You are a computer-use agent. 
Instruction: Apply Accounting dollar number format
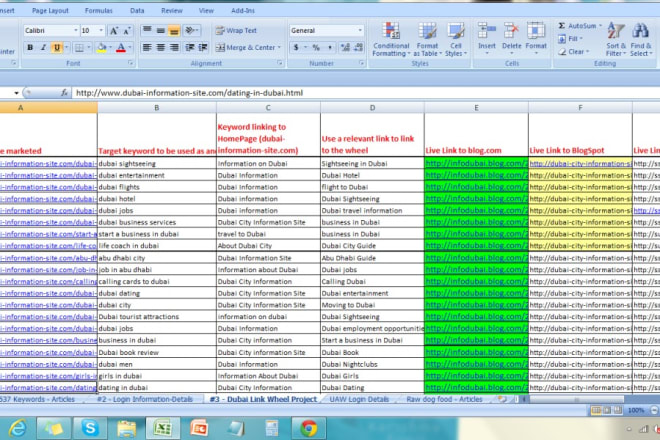click(x=296, y=48)
